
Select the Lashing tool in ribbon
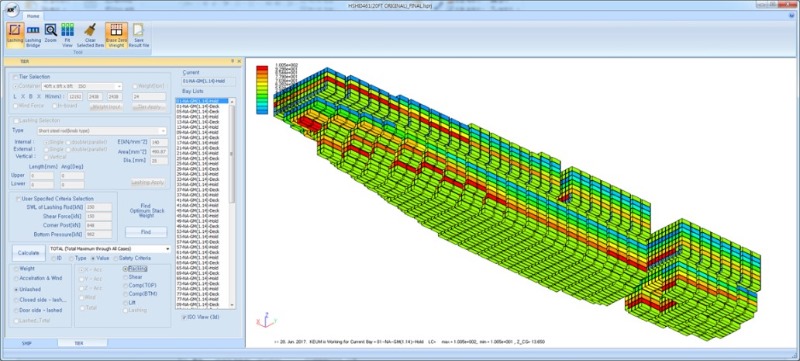click(x=15, y=35)
